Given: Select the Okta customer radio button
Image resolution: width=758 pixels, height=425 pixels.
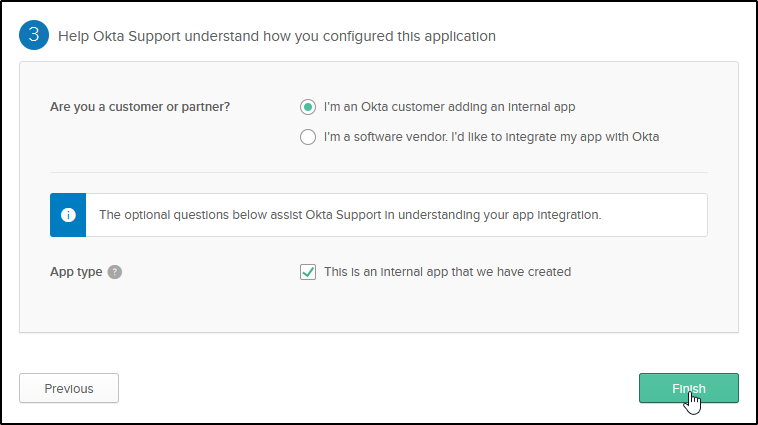Looking at the screenshot, I should tap(308, 106).
